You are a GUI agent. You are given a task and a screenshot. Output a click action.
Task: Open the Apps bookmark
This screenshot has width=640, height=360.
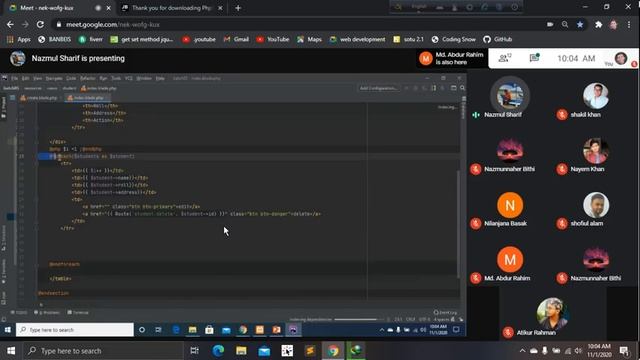tap(19, 39)
